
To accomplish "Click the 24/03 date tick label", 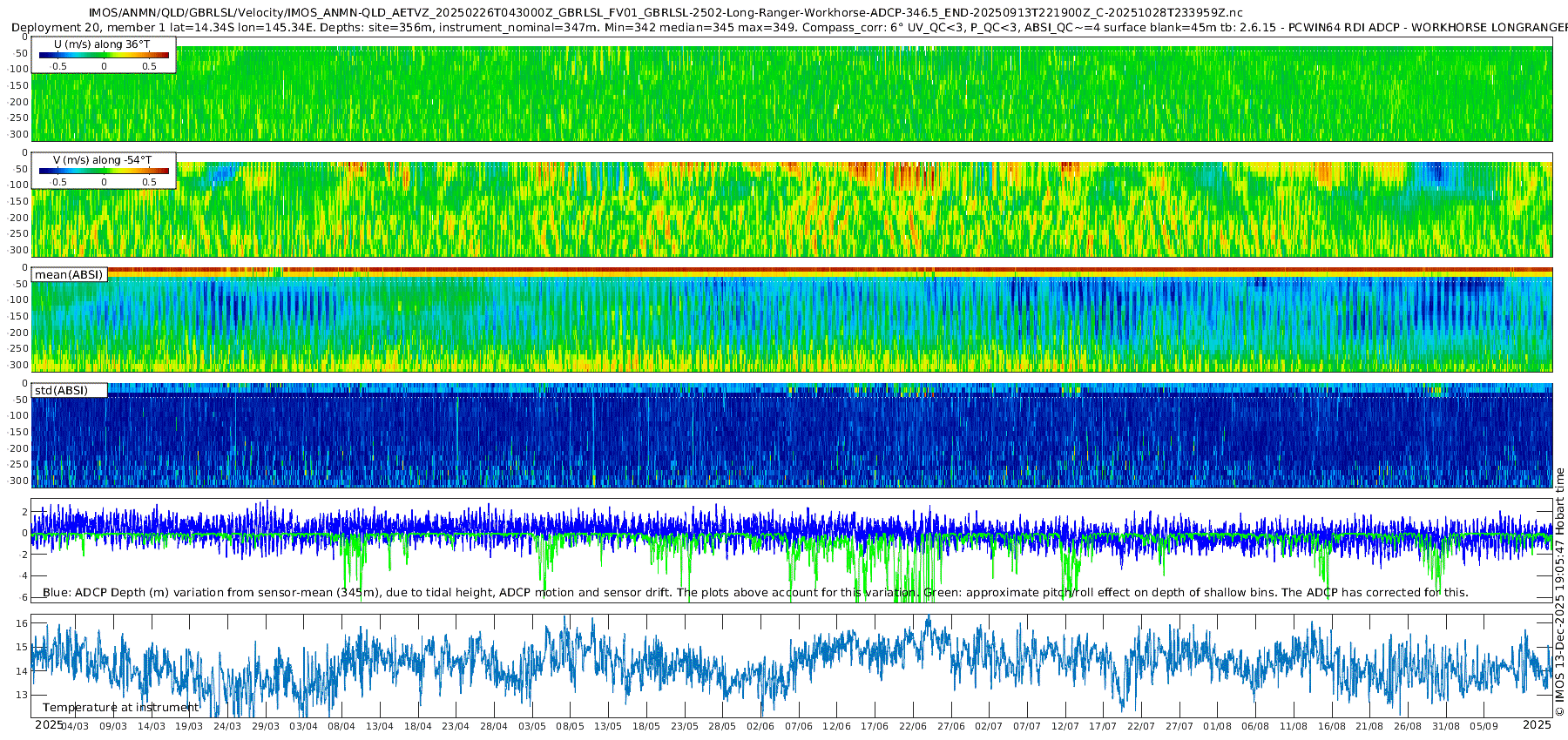I will (227, 726).
